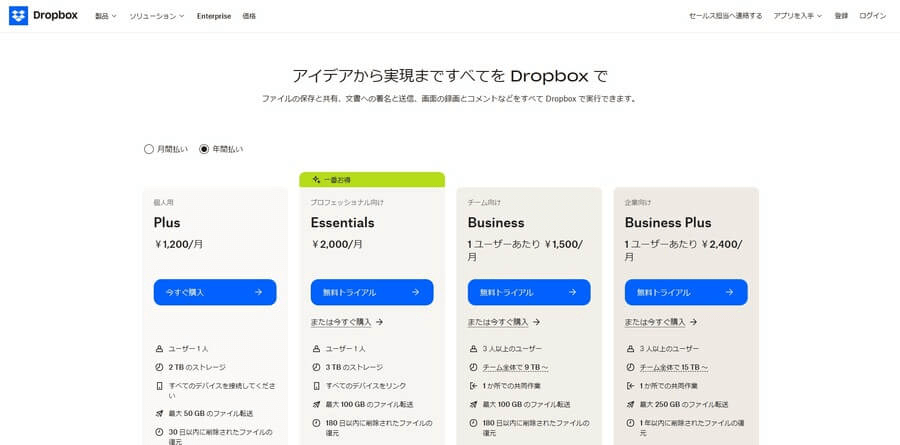Select the 年間払い radio button
The height and width of the screenshot is (445, 900).
(204, 149)
